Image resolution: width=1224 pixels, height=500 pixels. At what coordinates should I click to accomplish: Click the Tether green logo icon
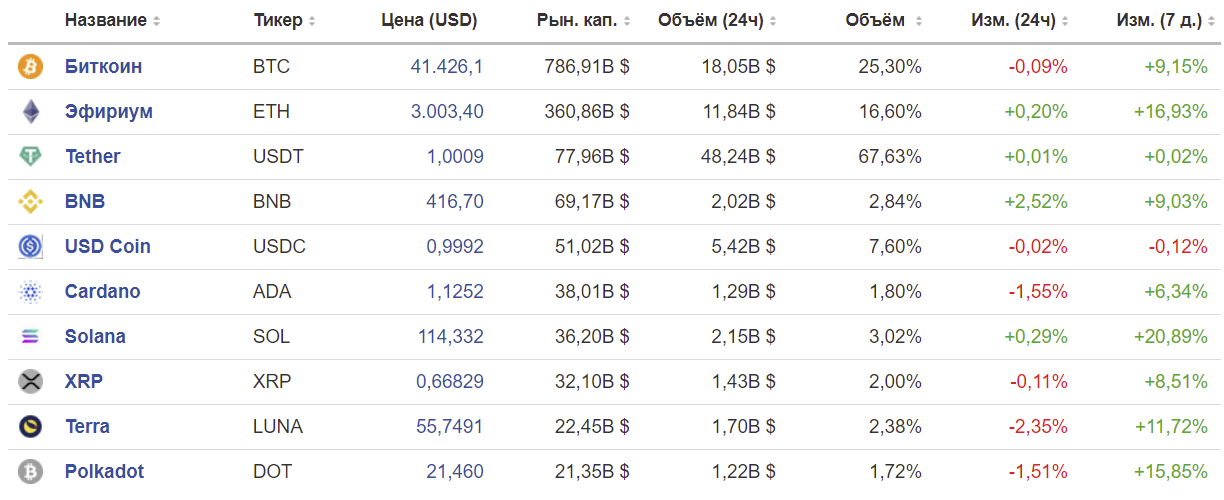tap(31, 157)
